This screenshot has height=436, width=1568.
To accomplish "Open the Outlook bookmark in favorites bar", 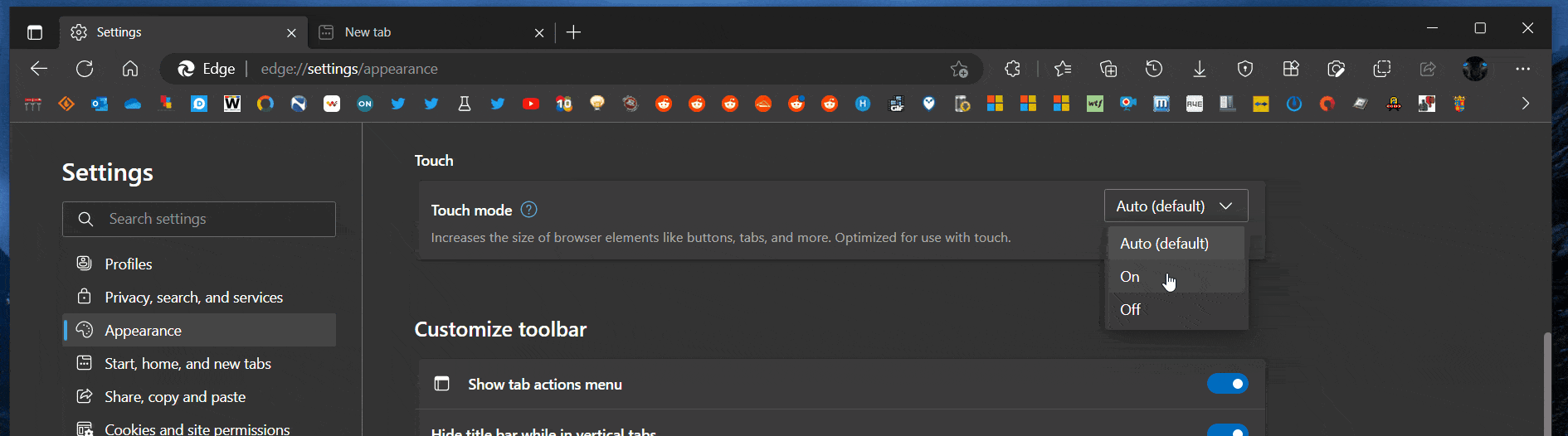I will tap(100, 104).
